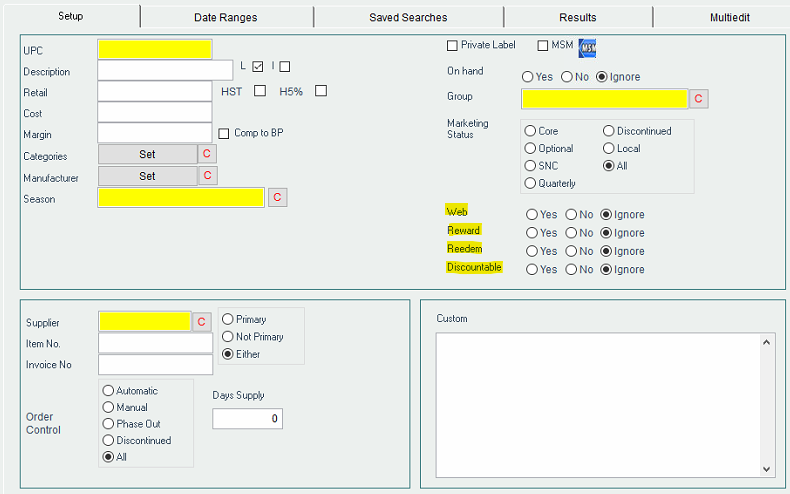This screenshot has height=494, width=790.
Task: Check the HST tax checkbox
Action: tap(260, 92)
